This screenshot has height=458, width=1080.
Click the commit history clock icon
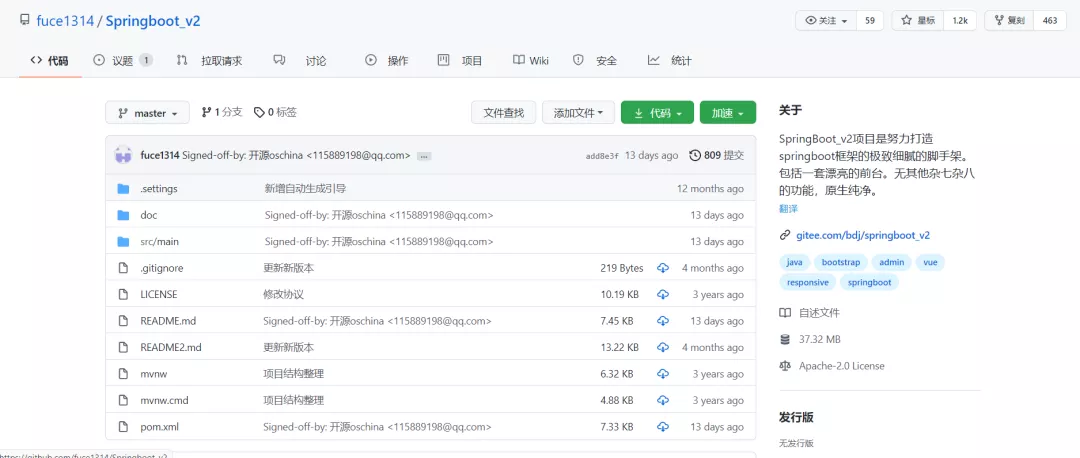pos(695,155)
